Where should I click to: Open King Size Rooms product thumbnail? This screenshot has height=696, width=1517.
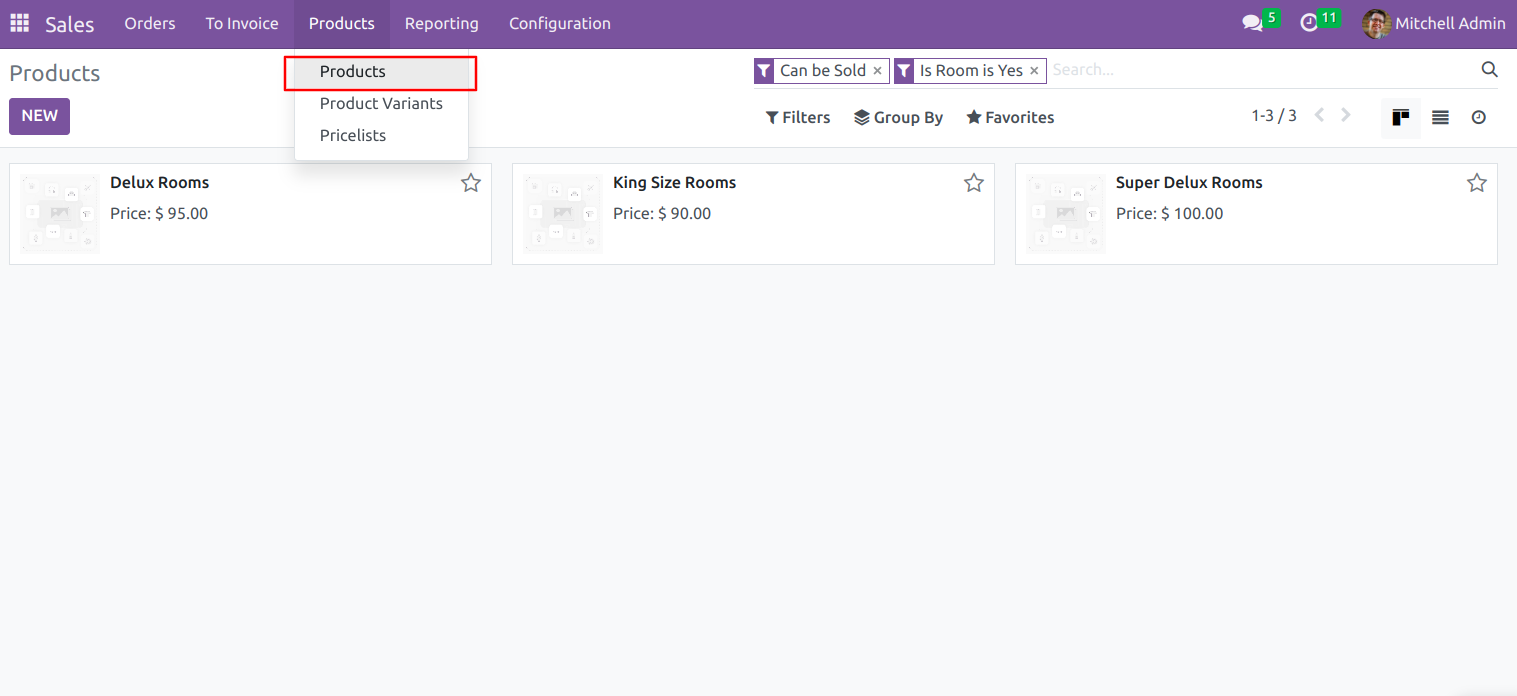563,214
